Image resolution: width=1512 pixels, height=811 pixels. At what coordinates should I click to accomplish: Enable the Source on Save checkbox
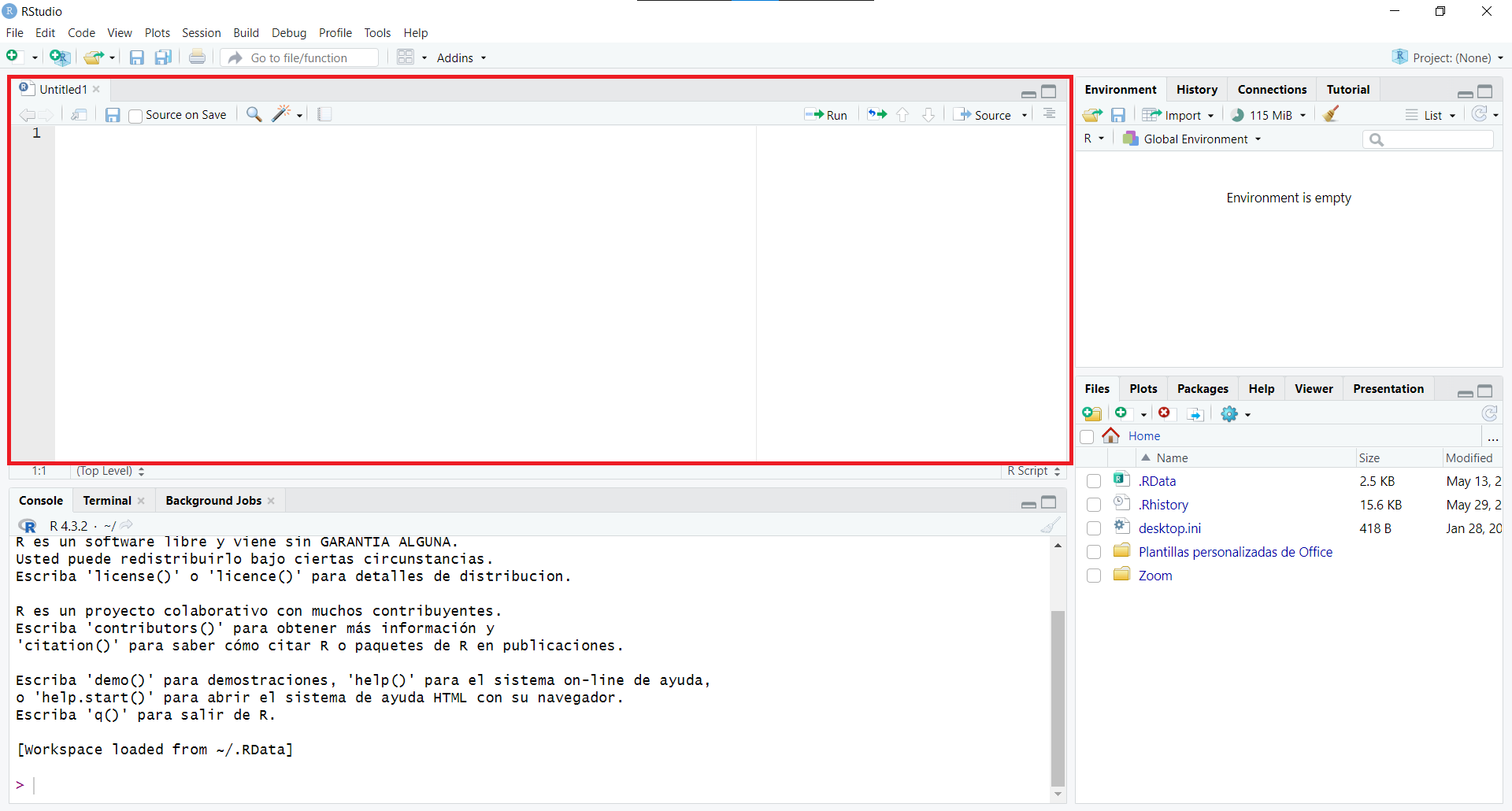pos(135,116)
